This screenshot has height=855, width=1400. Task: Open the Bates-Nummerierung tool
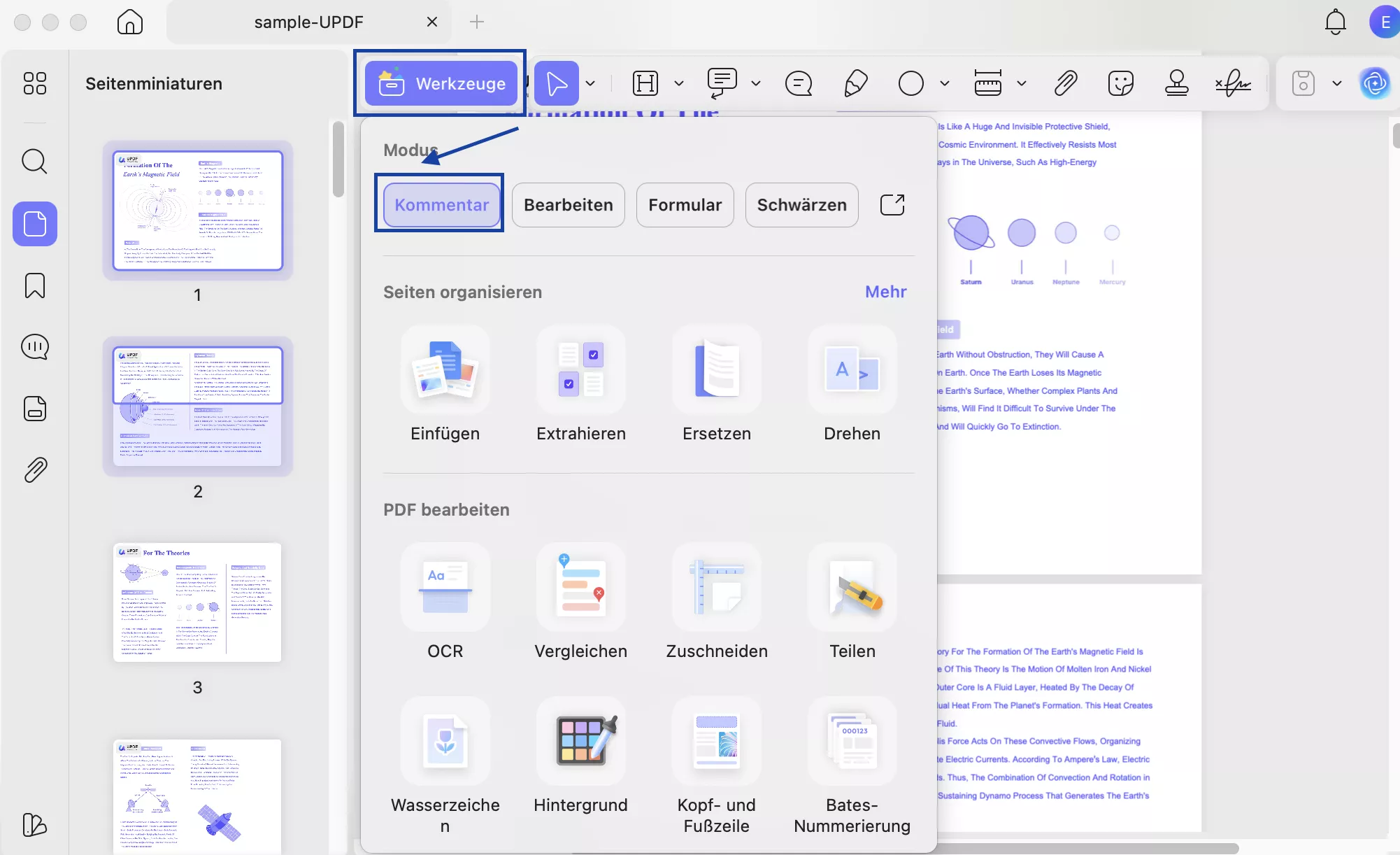[x=852, y=742]
